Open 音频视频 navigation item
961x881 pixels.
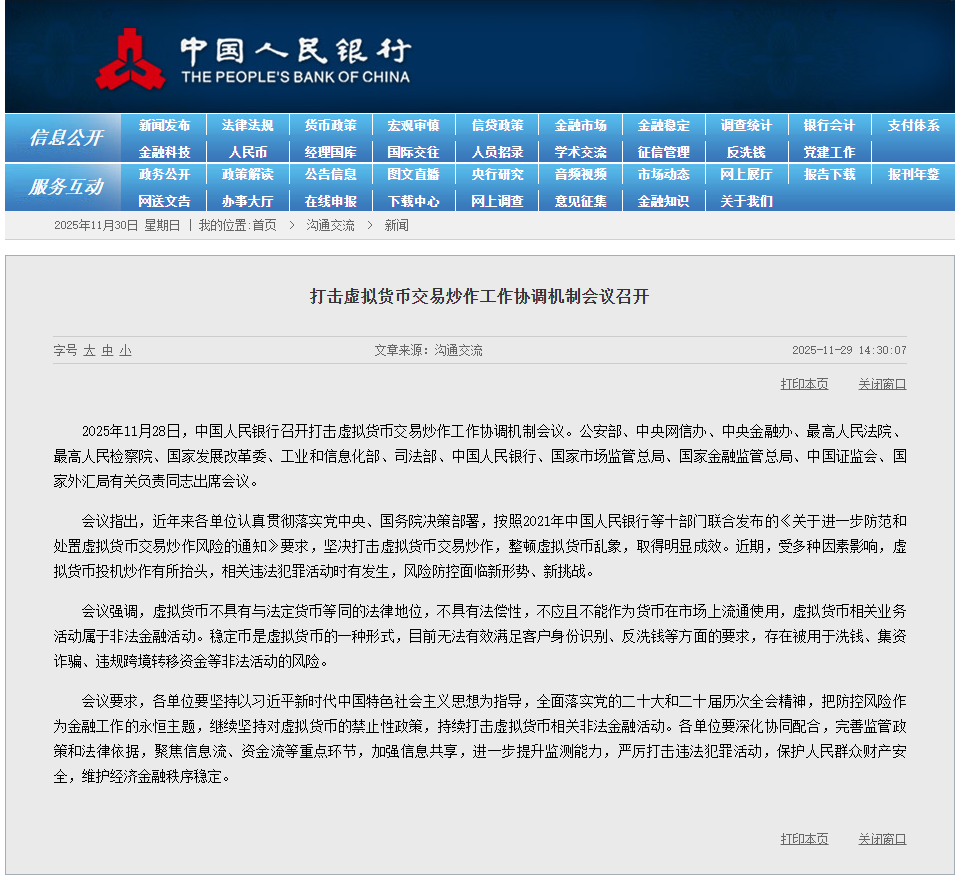click(580, 175)
